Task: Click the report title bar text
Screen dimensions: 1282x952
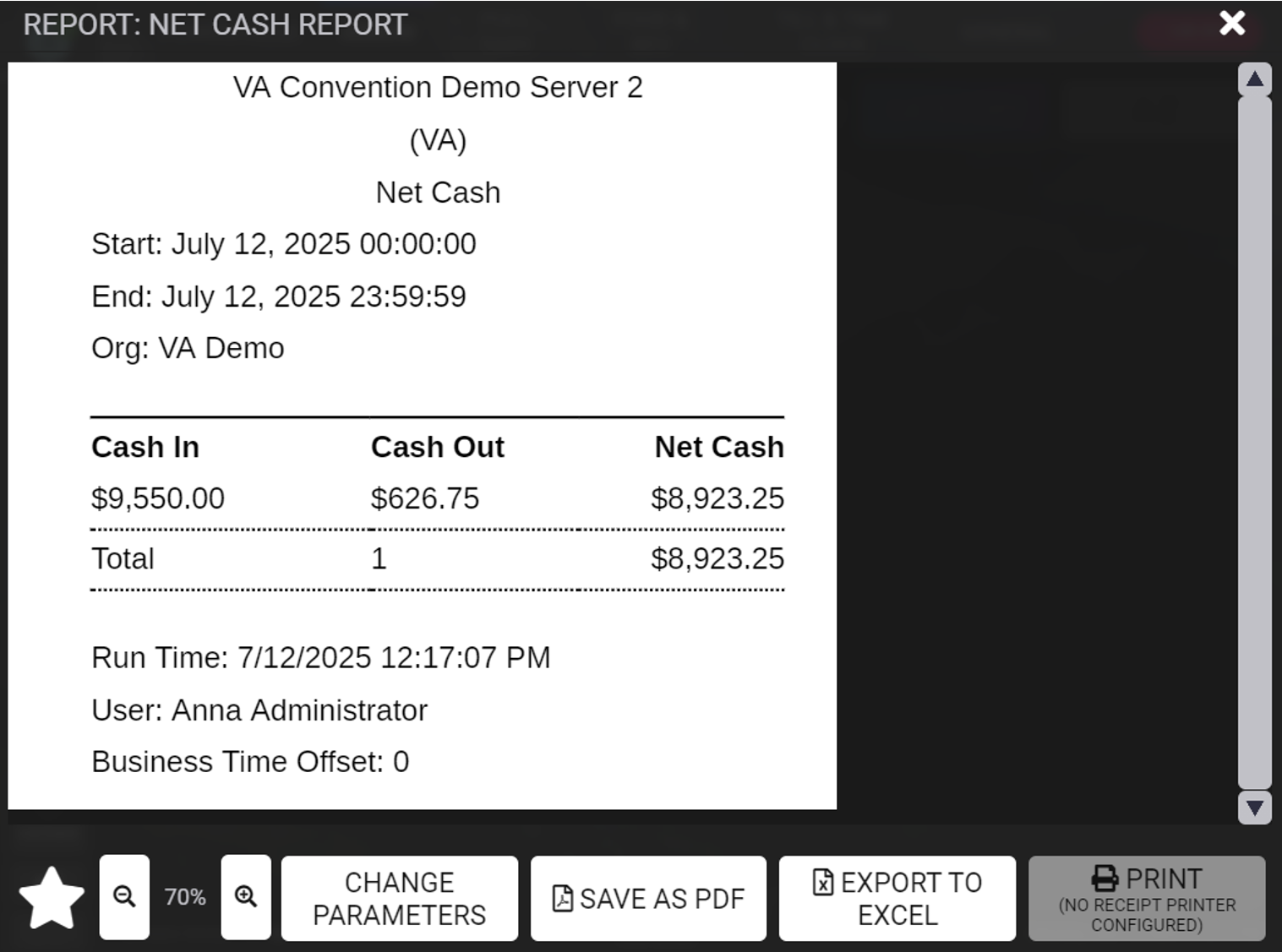Action: pyautogui.click(x=215, y=24)
